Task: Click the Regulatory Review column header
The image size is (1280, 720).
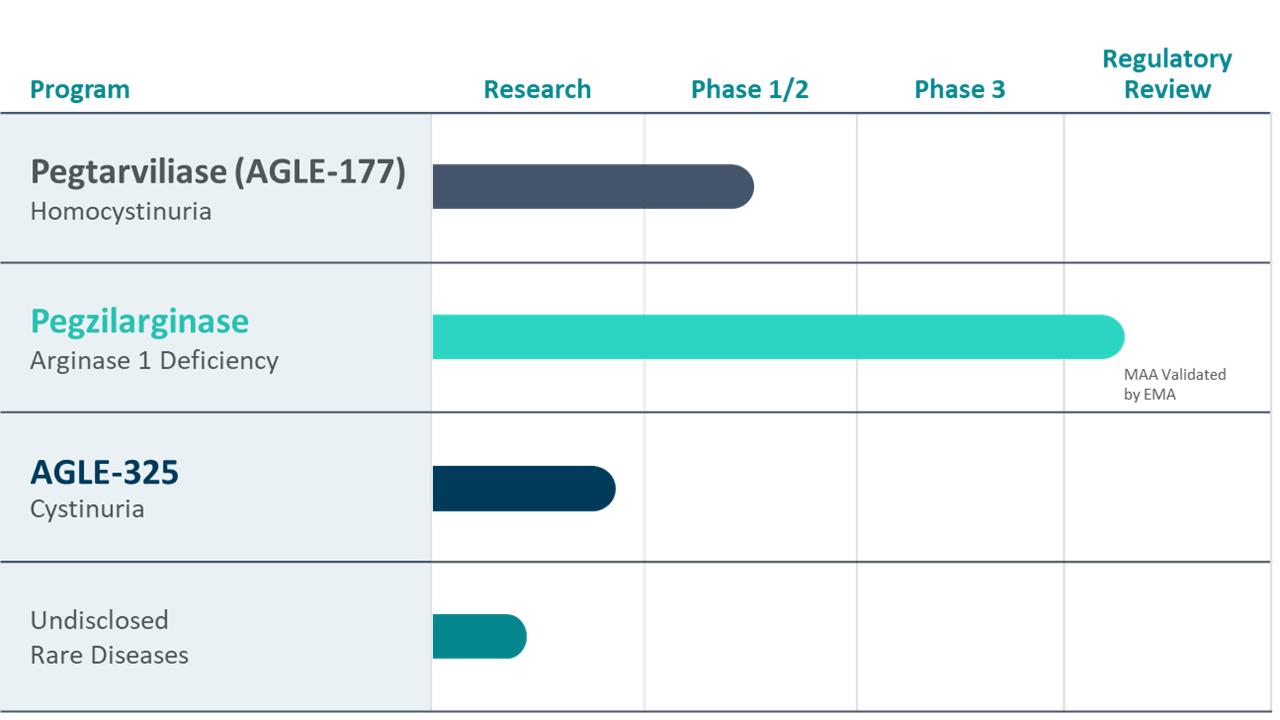Action: tap(1166, 74)
